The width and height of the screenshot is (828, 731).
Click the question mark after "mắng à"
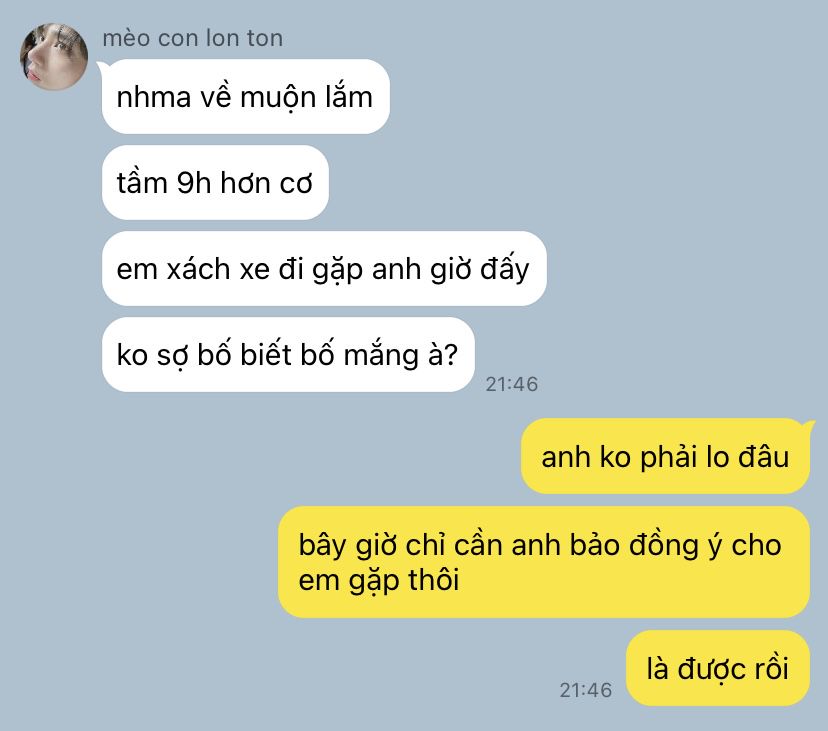pyautogui.click(x=451, y=355)
